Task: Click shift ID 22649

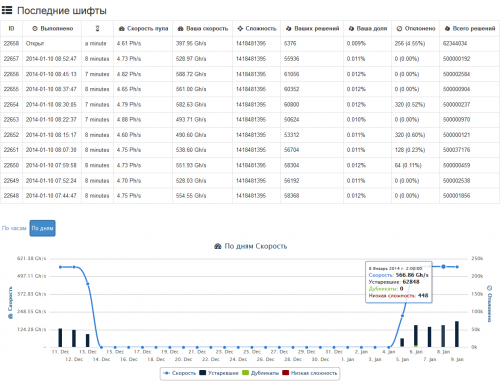Action: tap(11, 181)
